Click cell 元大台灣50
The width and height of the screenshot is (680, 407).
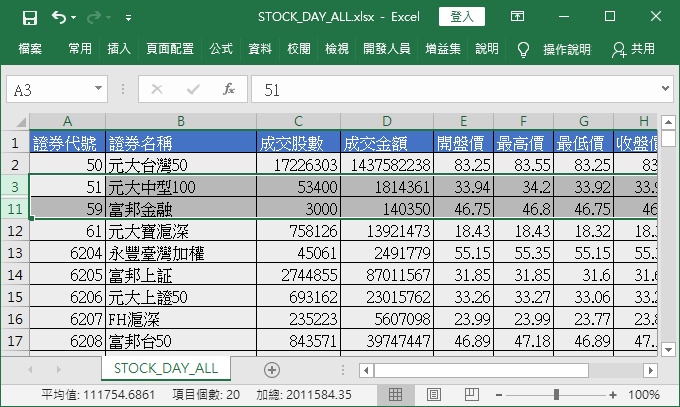click(x=181, y=165)
